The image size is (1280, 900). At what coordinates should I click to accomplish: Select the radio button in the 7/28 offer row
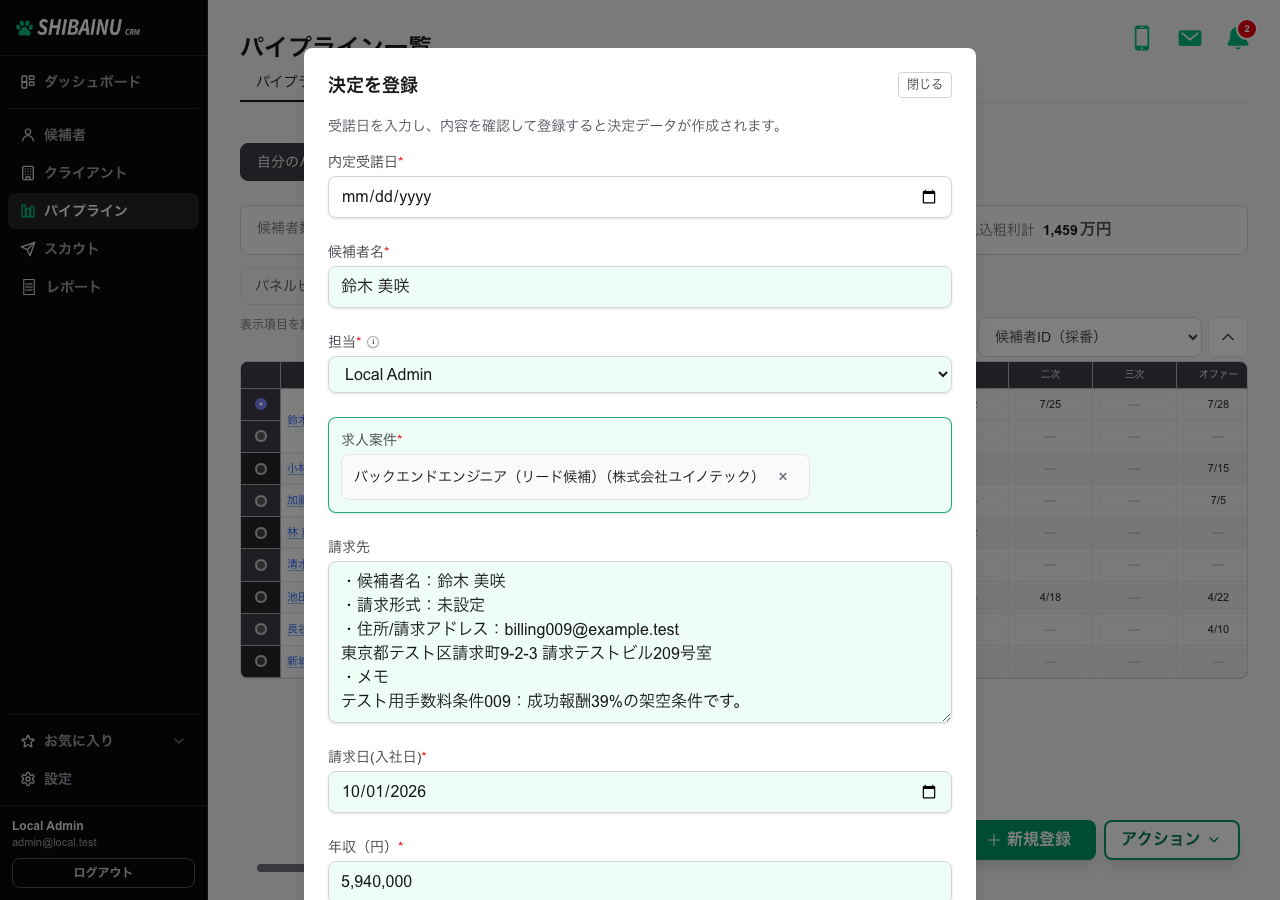pyautogui.click(x=261, y=404)
